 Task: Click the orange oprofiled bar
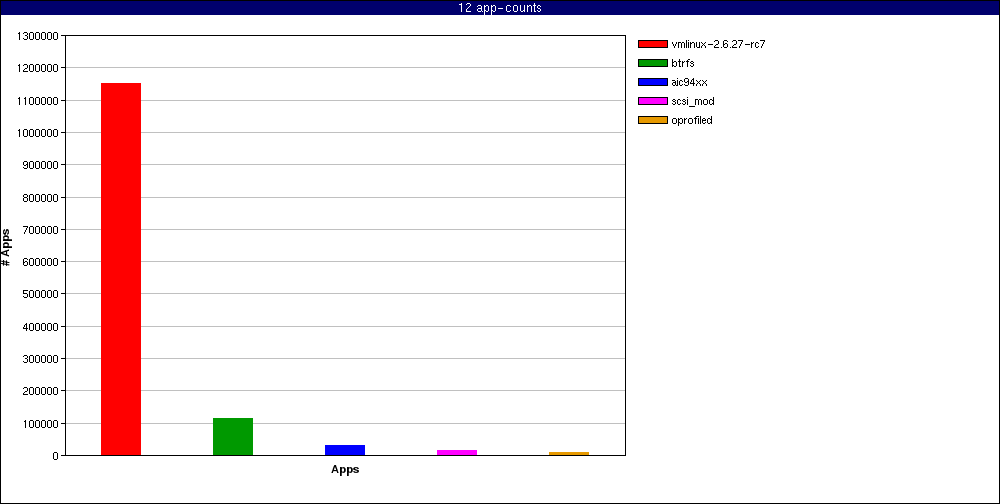pos(569,454)
